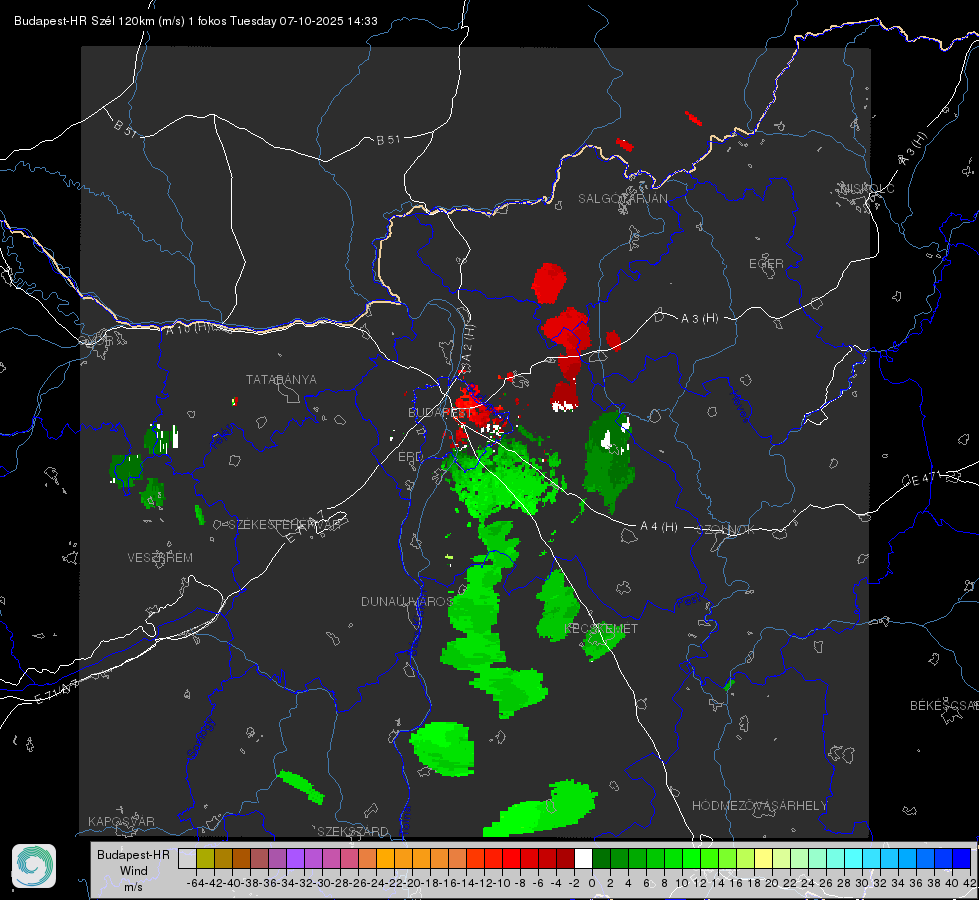979x900 pixels.
Task: Click the A 4 (H) road label
Action: click(x=659, y=527)
